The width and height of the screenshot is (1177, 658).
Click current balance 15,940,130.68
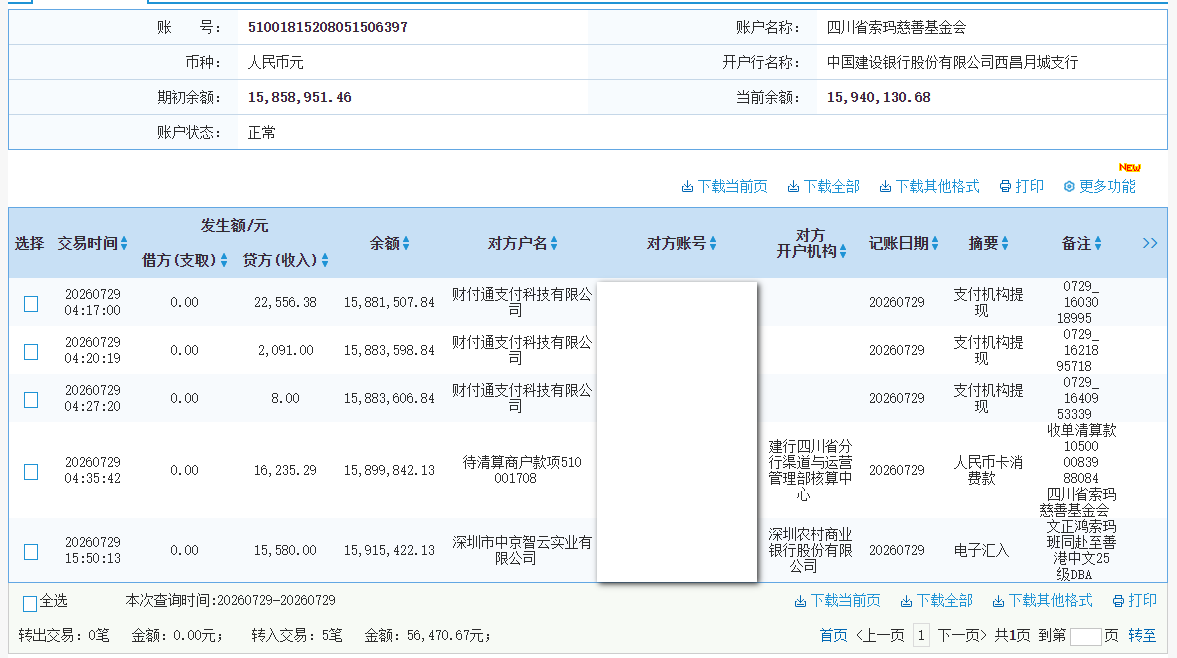click(878, 98)
